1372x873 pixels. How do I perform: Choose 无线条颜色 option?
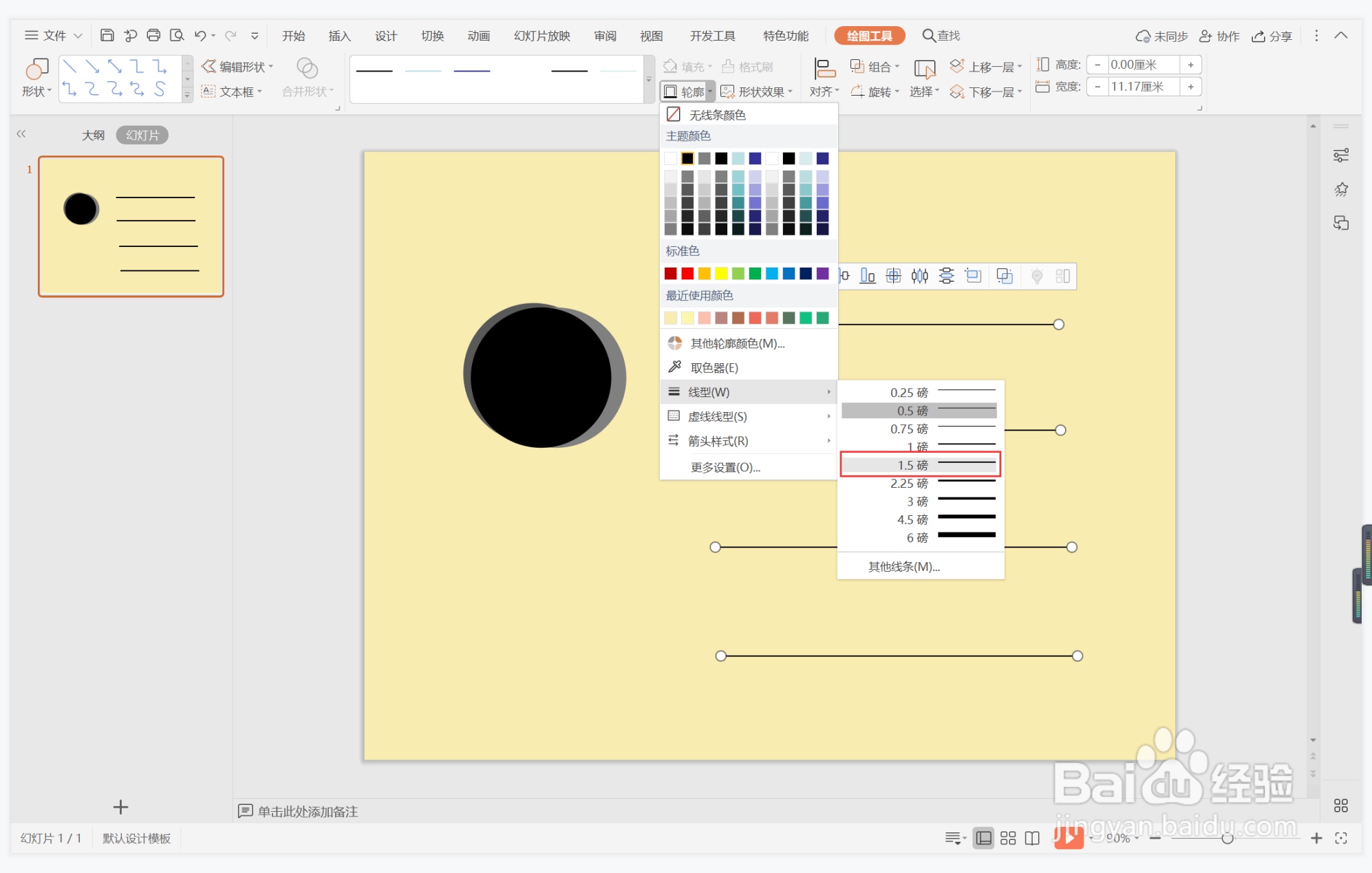click(749, 114)
